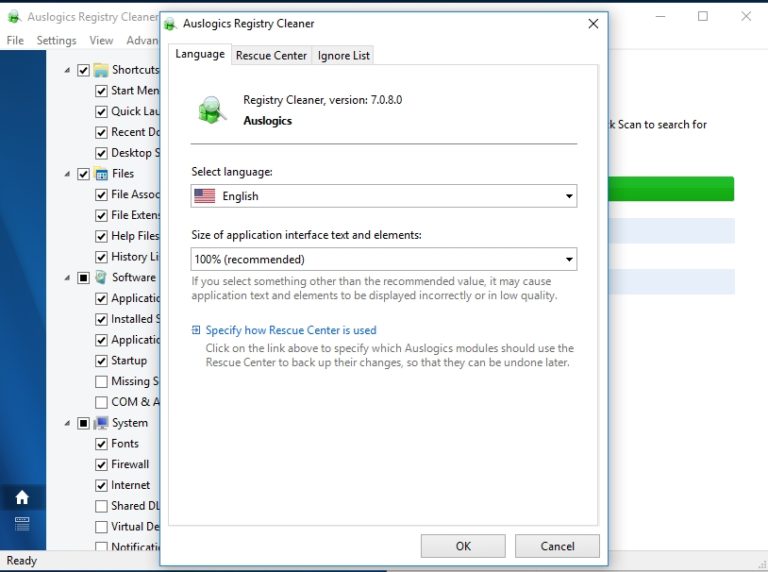This screenshot has height=572, width=768.
Task: Click the 100% (recommended) dropdown arrow
Action: pos(569,259)
